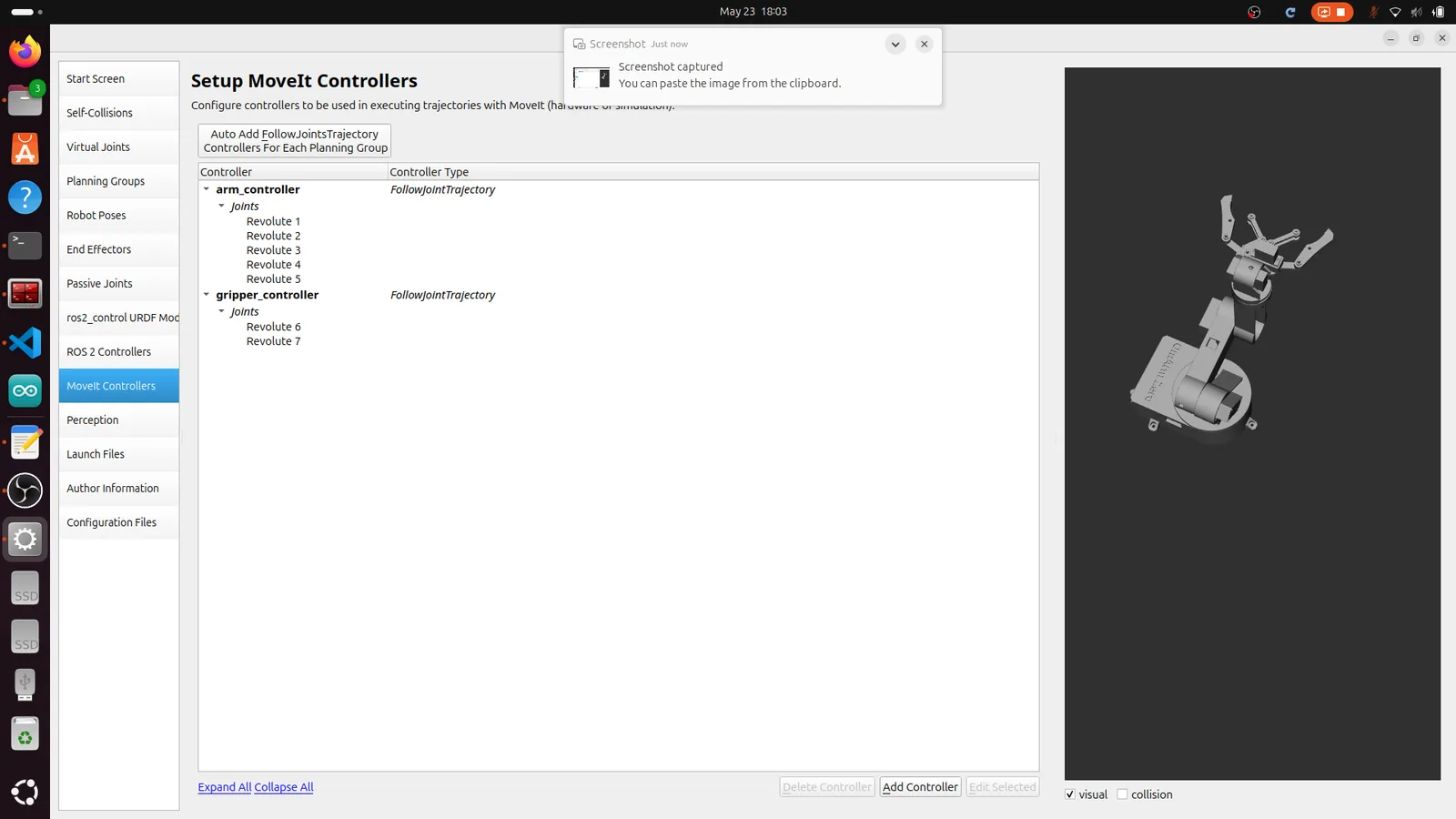Show Applications via the Ubuntu logo

(25, 792)
